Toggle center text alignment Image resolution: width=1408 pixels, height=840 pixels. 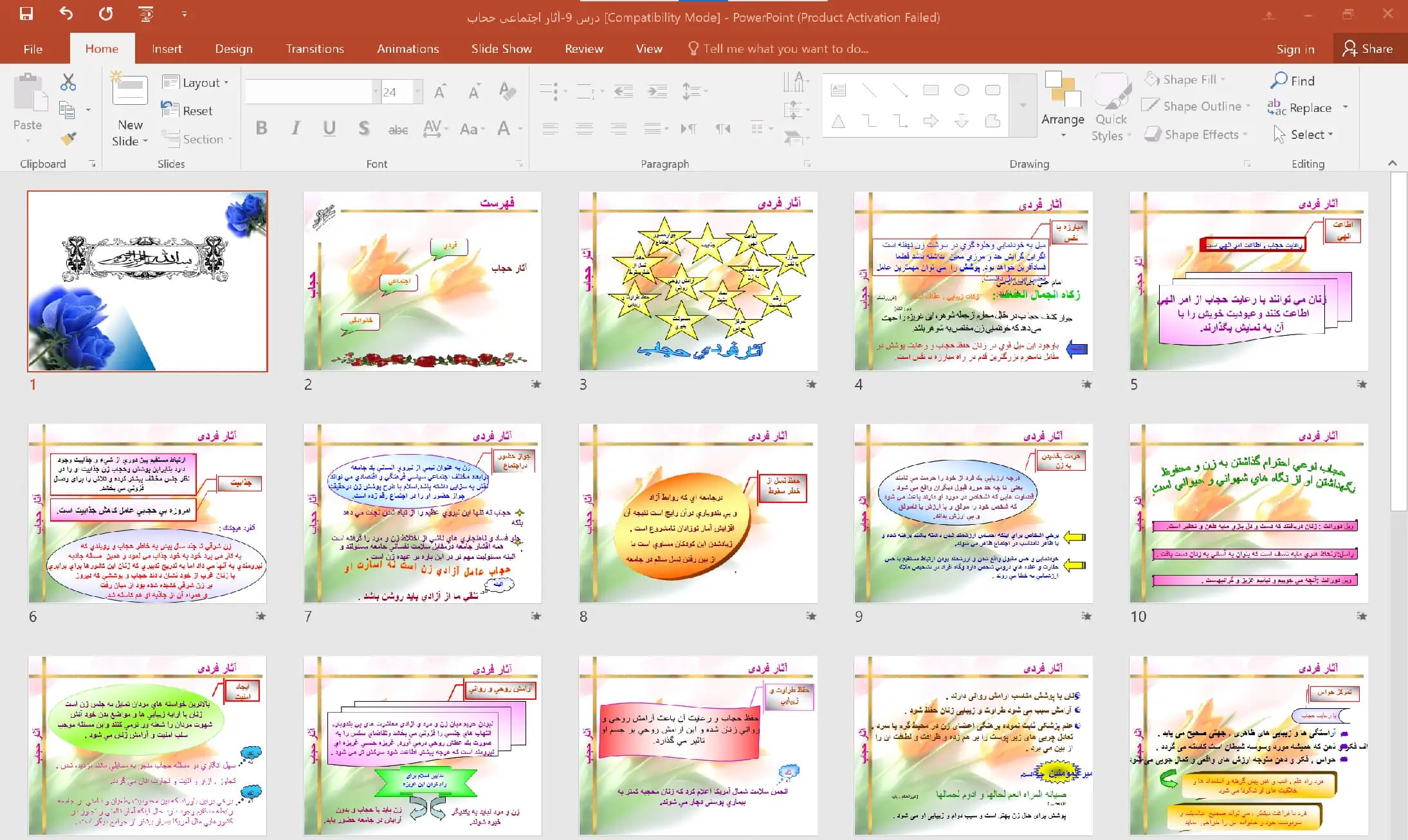click(584, 129)
